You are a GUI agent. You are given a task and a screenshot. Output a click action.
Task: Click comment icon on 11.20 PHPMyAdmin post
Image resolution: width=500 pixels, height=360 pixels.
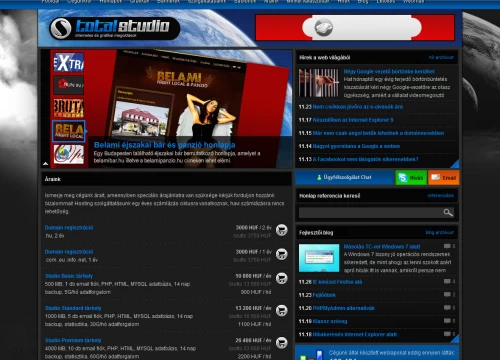click(447, 307)
